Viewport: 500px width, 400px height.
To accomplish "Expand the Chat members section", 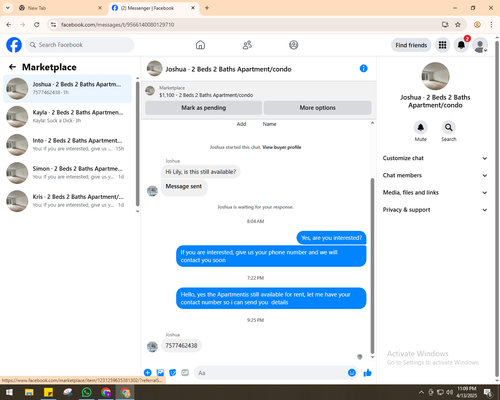I will (x=435, y=175).
